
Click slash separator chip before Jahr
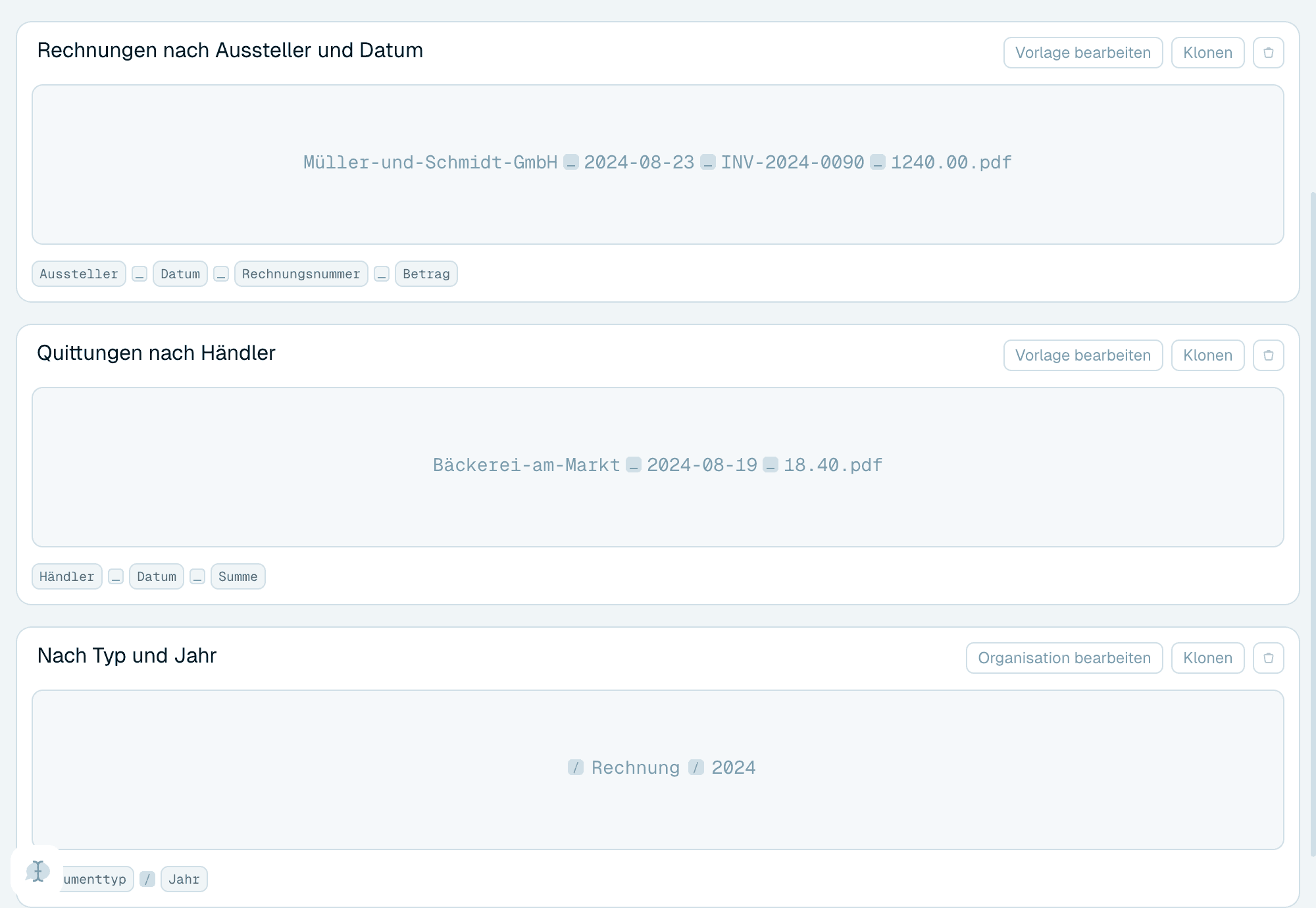point(147,879)
